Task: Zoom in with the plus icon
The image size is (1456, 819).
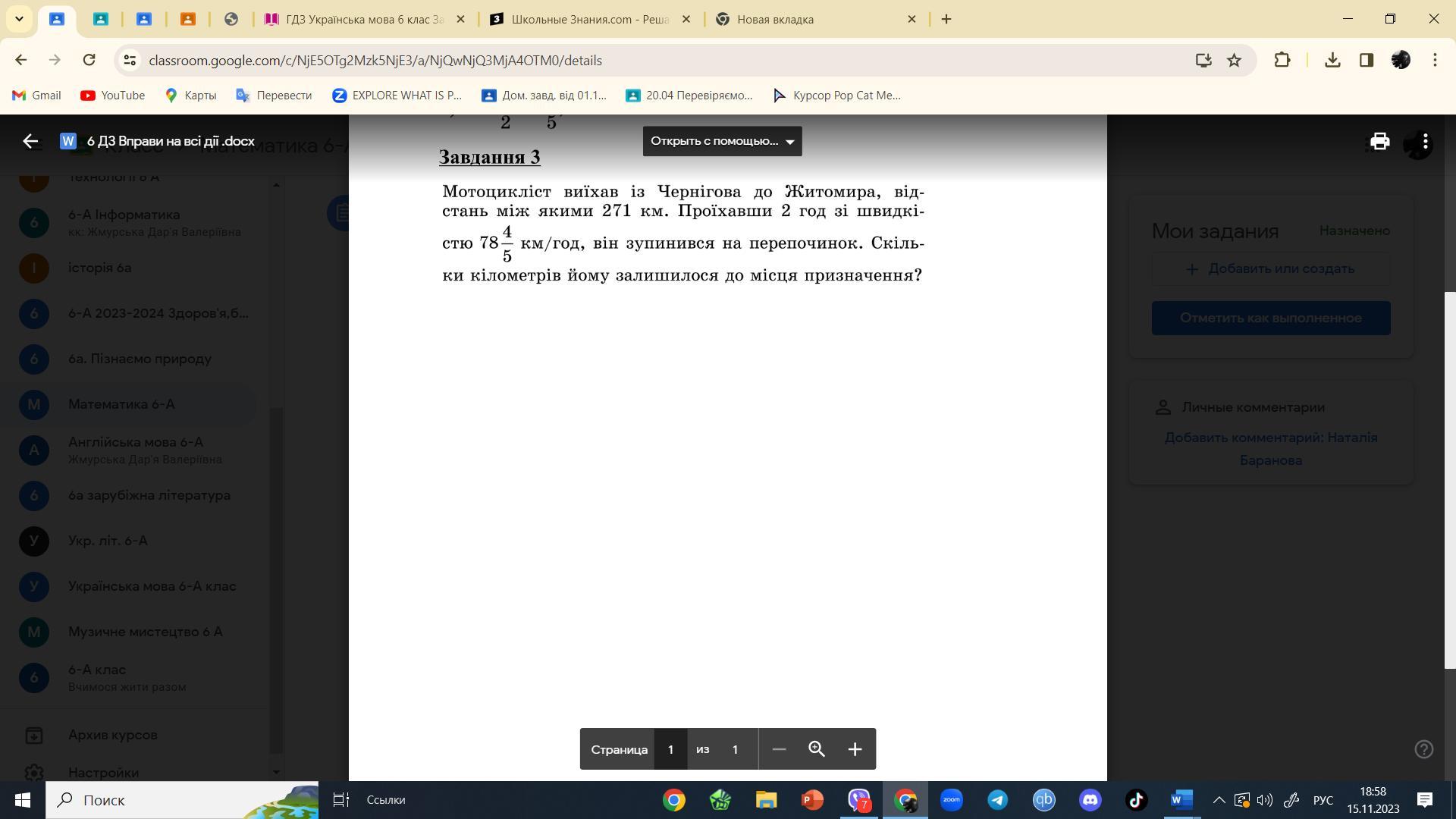Action: 855,749
